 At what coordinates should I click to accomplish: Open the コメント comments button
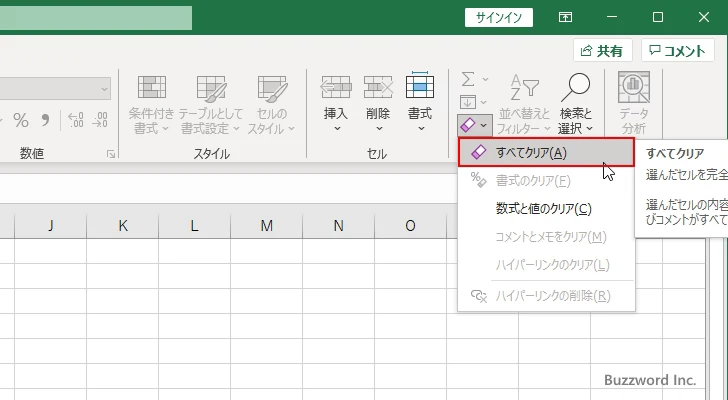pos(677,50)
